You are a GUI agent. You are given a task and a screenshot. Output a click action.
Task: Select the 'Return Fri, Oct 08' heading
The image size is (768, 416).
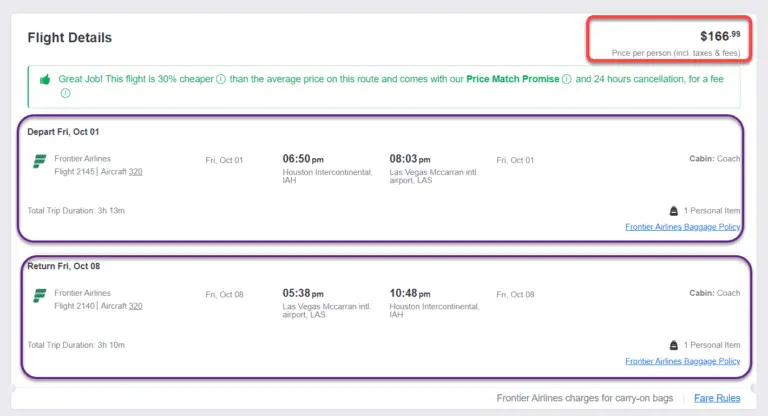64,266
